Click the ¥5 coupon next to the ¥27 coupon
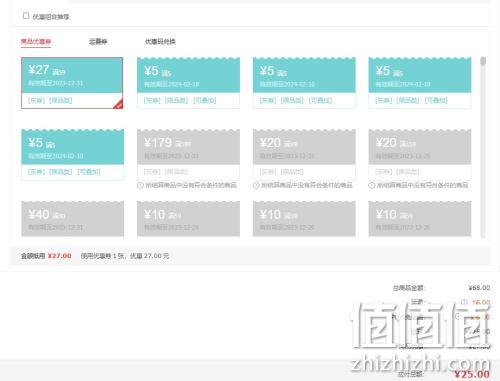 (188, 83)
